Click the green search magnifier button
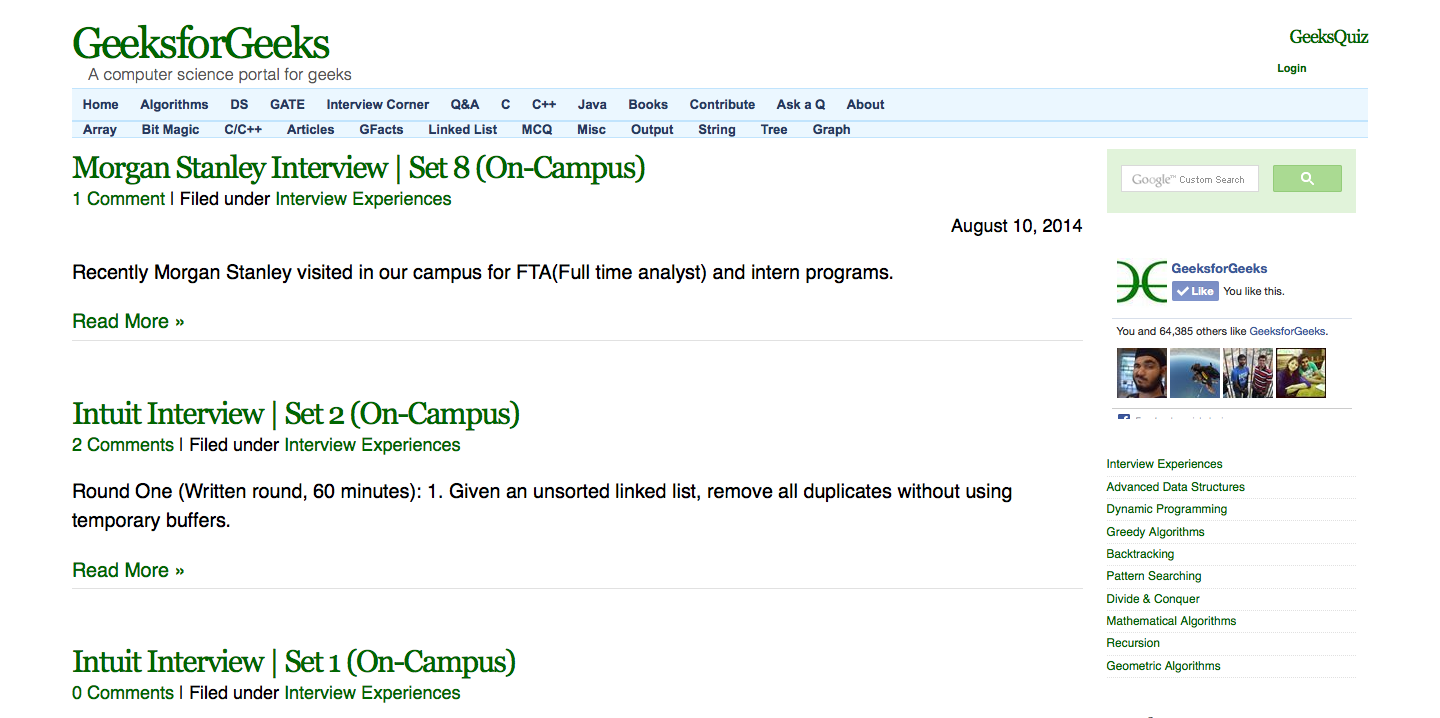This screenshot has width=1440, height=718. click(x=1306, y=179)
